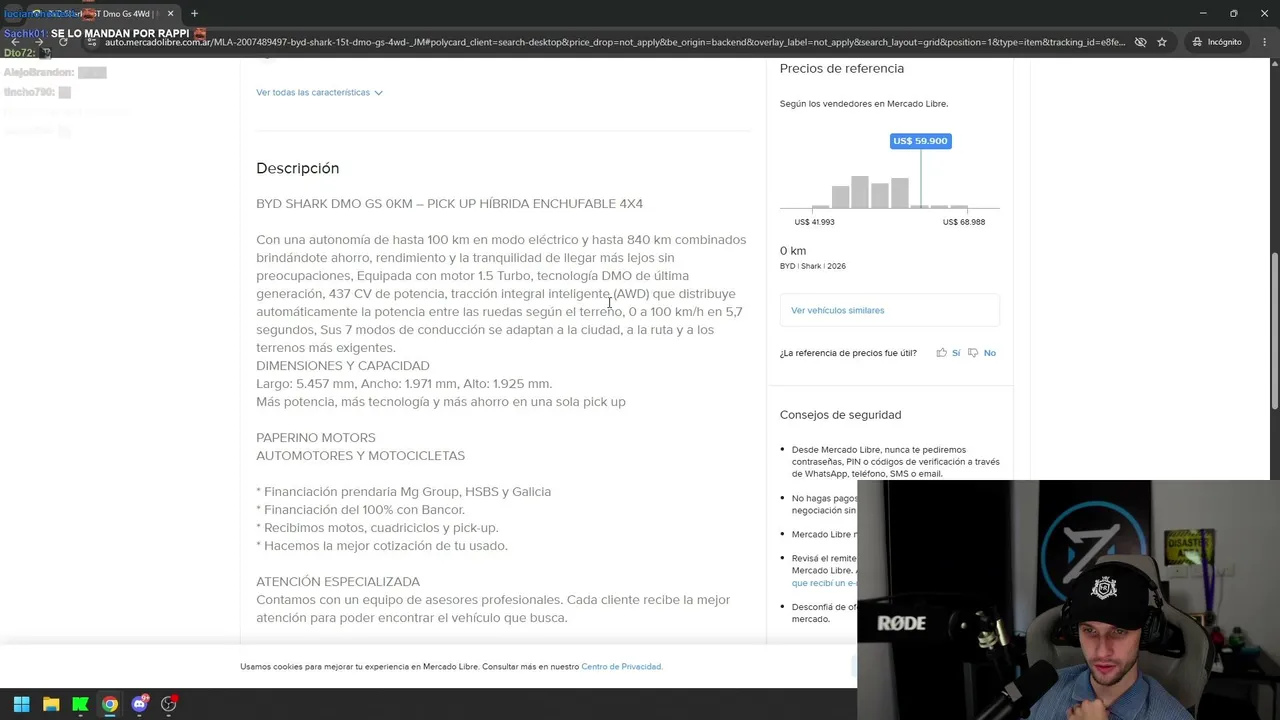Open the Windows Start menu

click(x=21, y=704)
